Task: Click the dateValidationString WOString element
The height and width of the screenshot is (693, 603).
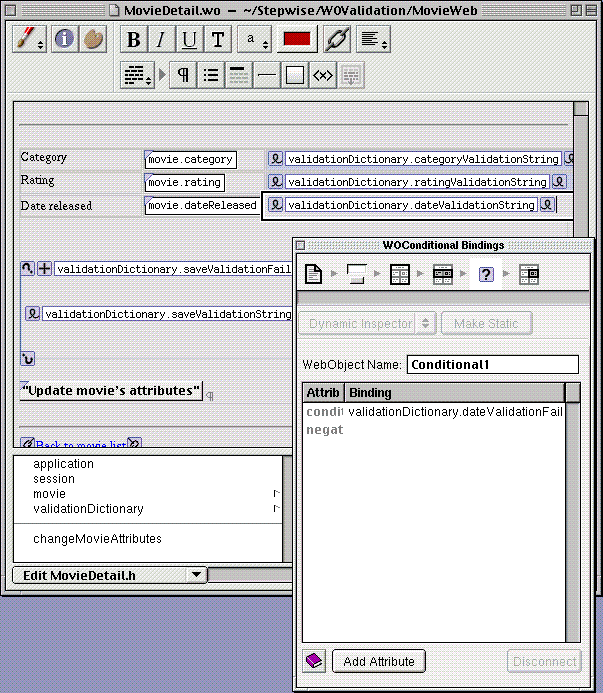Action: [x=411, y=205]
